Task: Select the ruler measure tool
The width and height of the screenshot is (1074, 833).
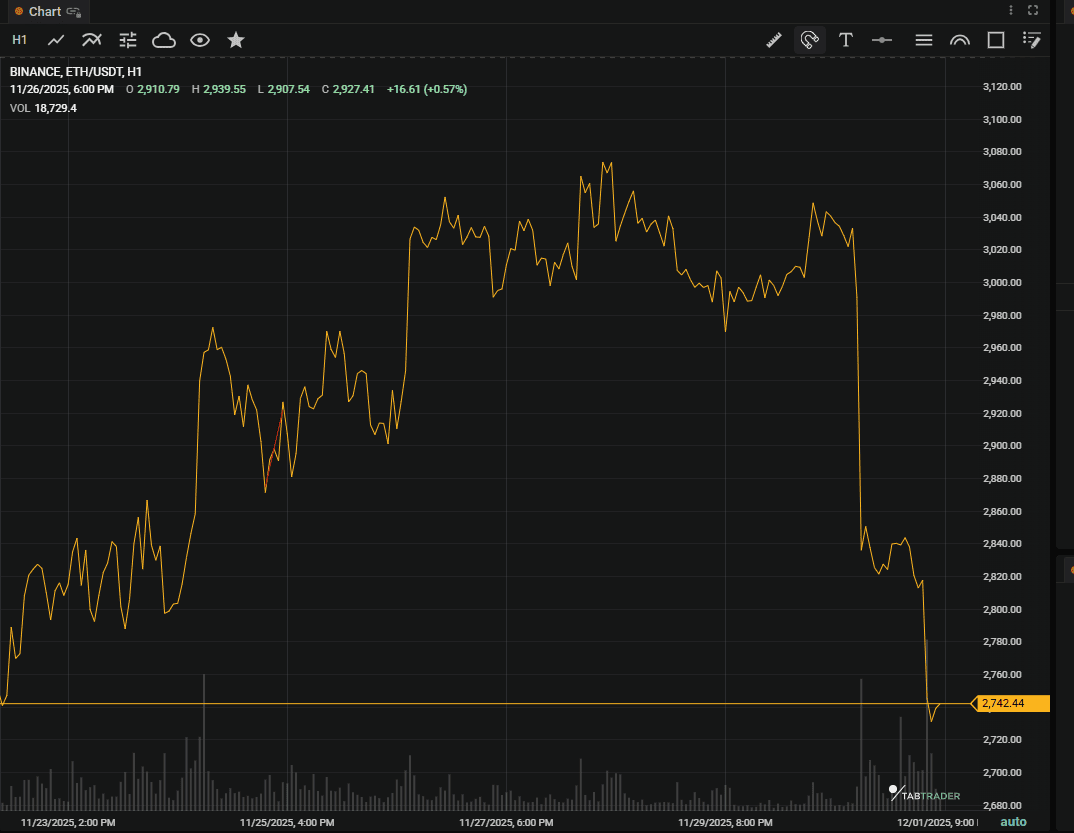Action: coord(774,40)
